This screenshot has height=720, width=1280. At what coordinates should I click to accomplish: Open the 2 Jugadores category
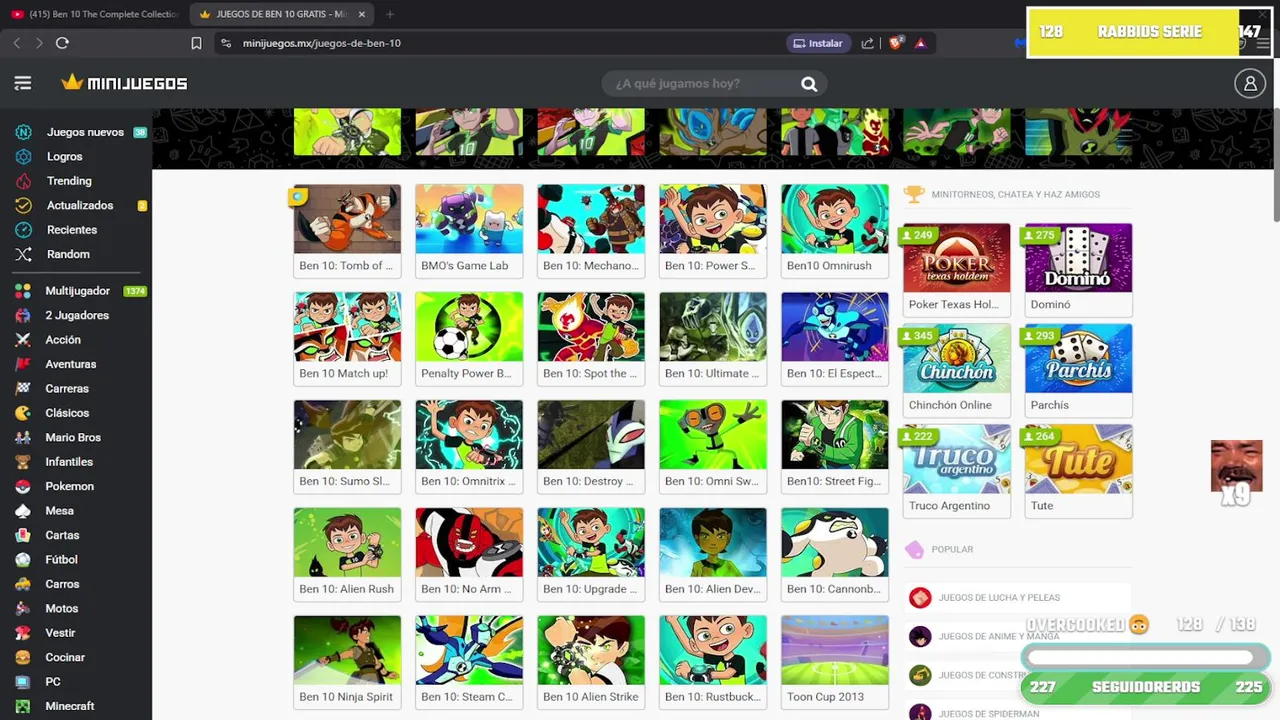[x=76, y=315]
